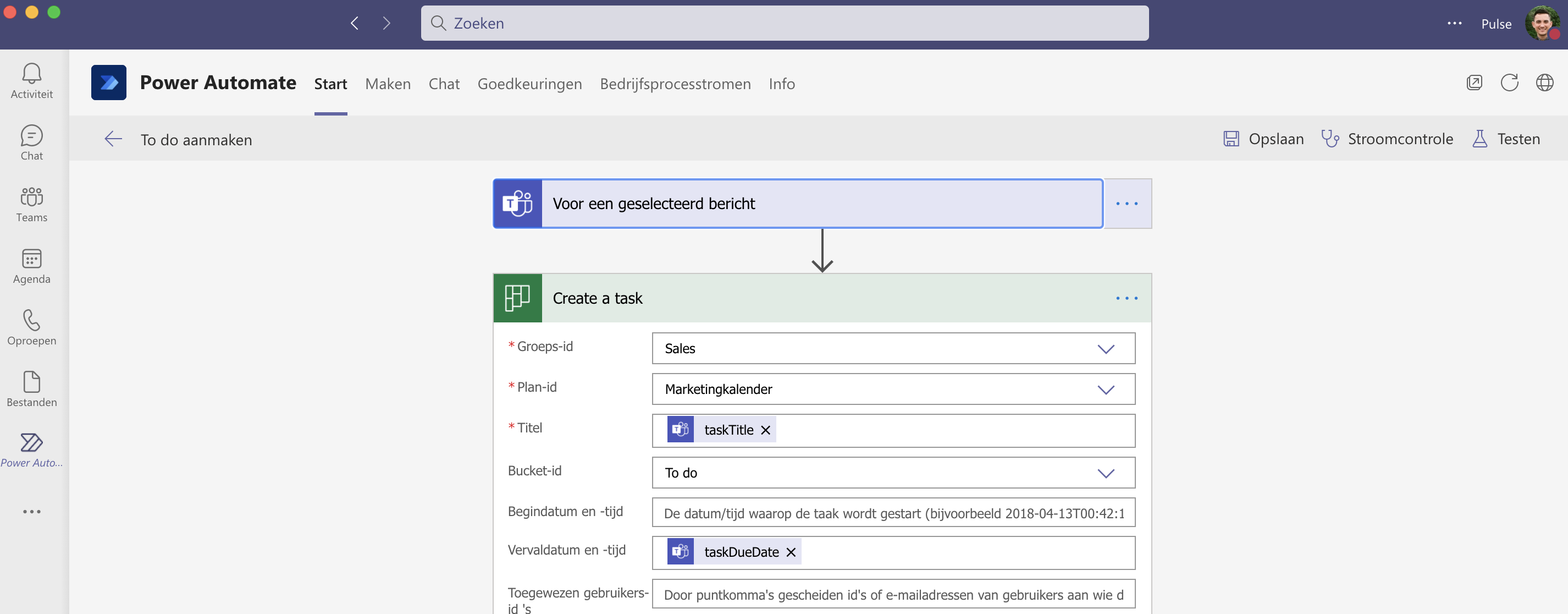Open options menu for Create a task
Image resolution: width=1568 pixels, height=614 pixels.
(1127, 298)
